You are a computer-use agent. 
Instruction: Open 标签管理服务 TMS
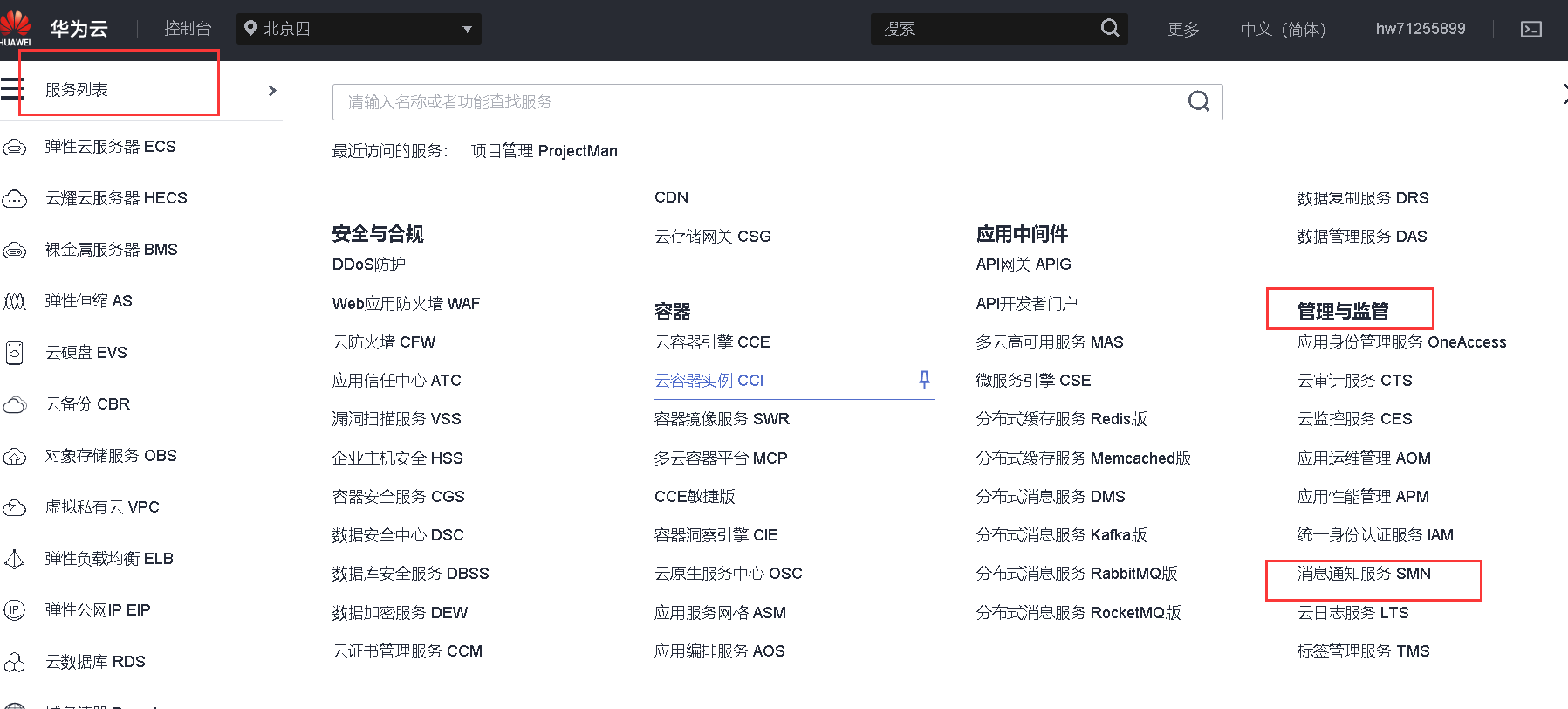pos(1363,651)
